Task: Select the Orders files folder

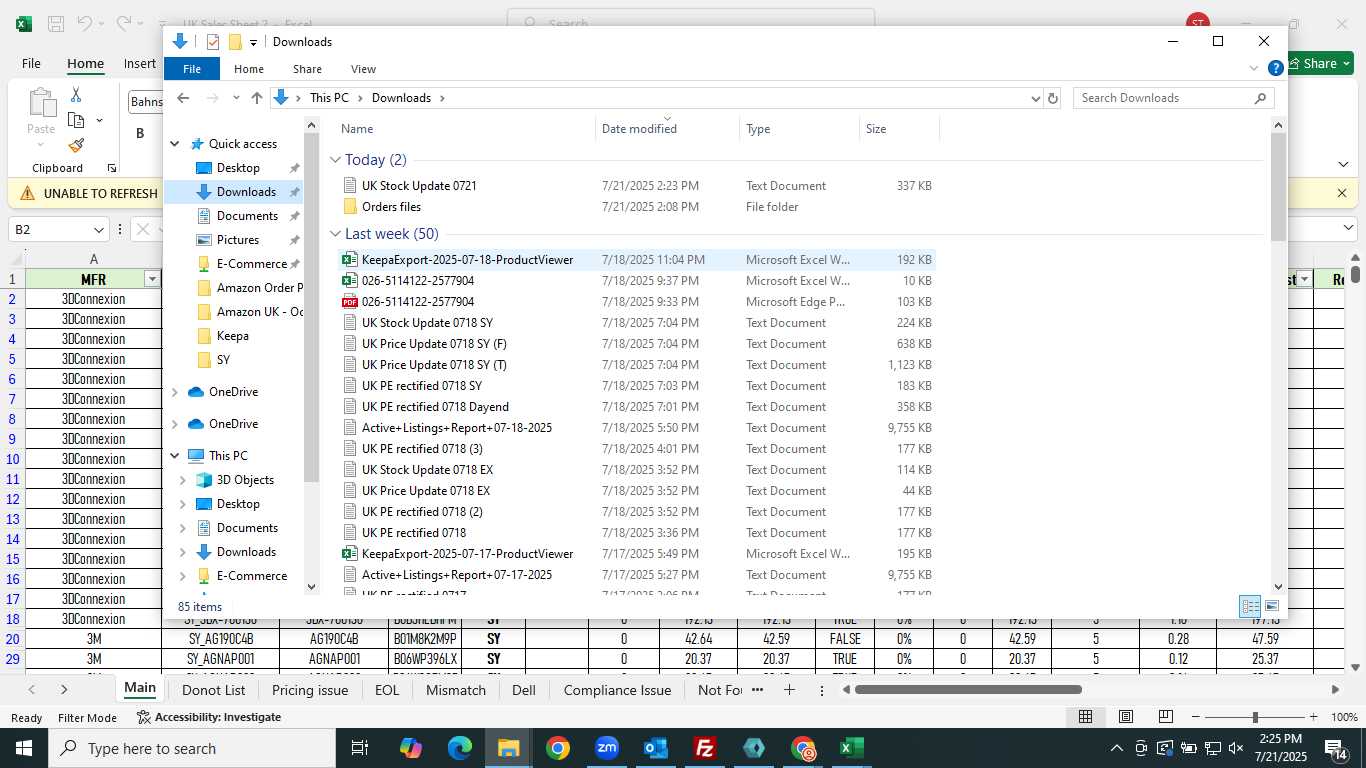Action: [391, 207]
